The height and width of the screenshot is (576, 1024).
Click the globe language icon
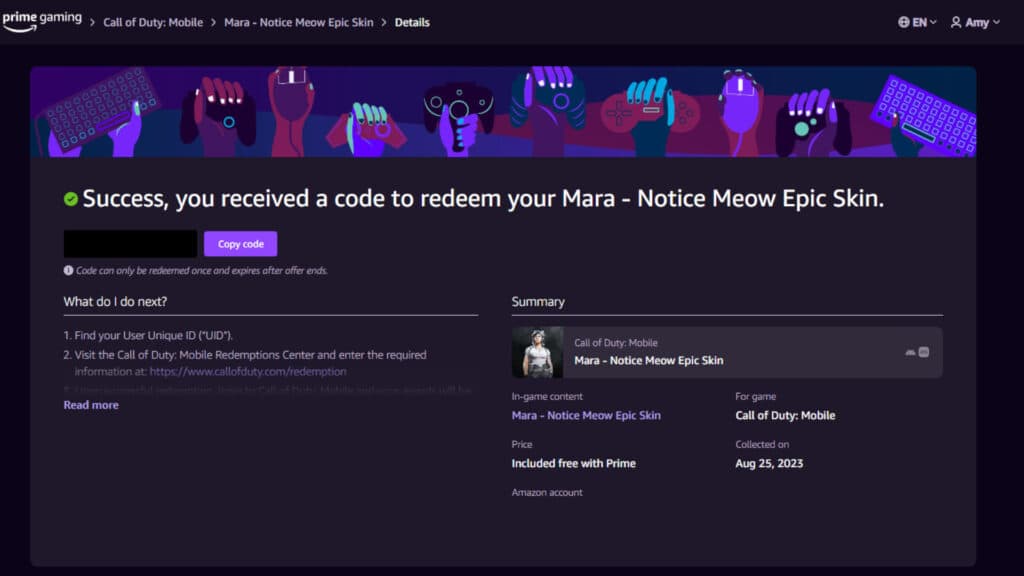click(x=905, y=20)
